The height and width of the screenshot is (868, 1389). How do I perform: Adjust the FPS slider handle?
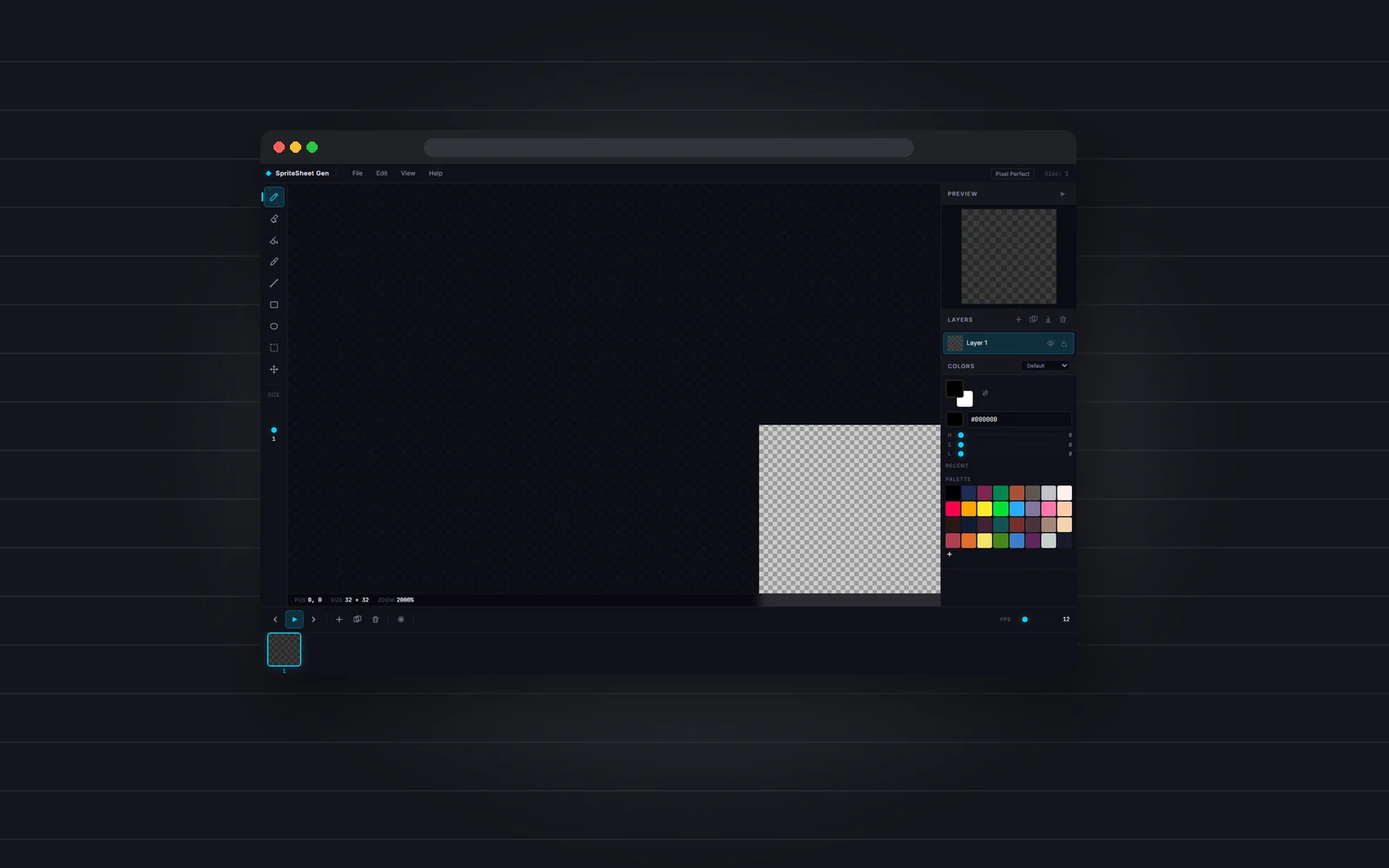click(1025, 620)
